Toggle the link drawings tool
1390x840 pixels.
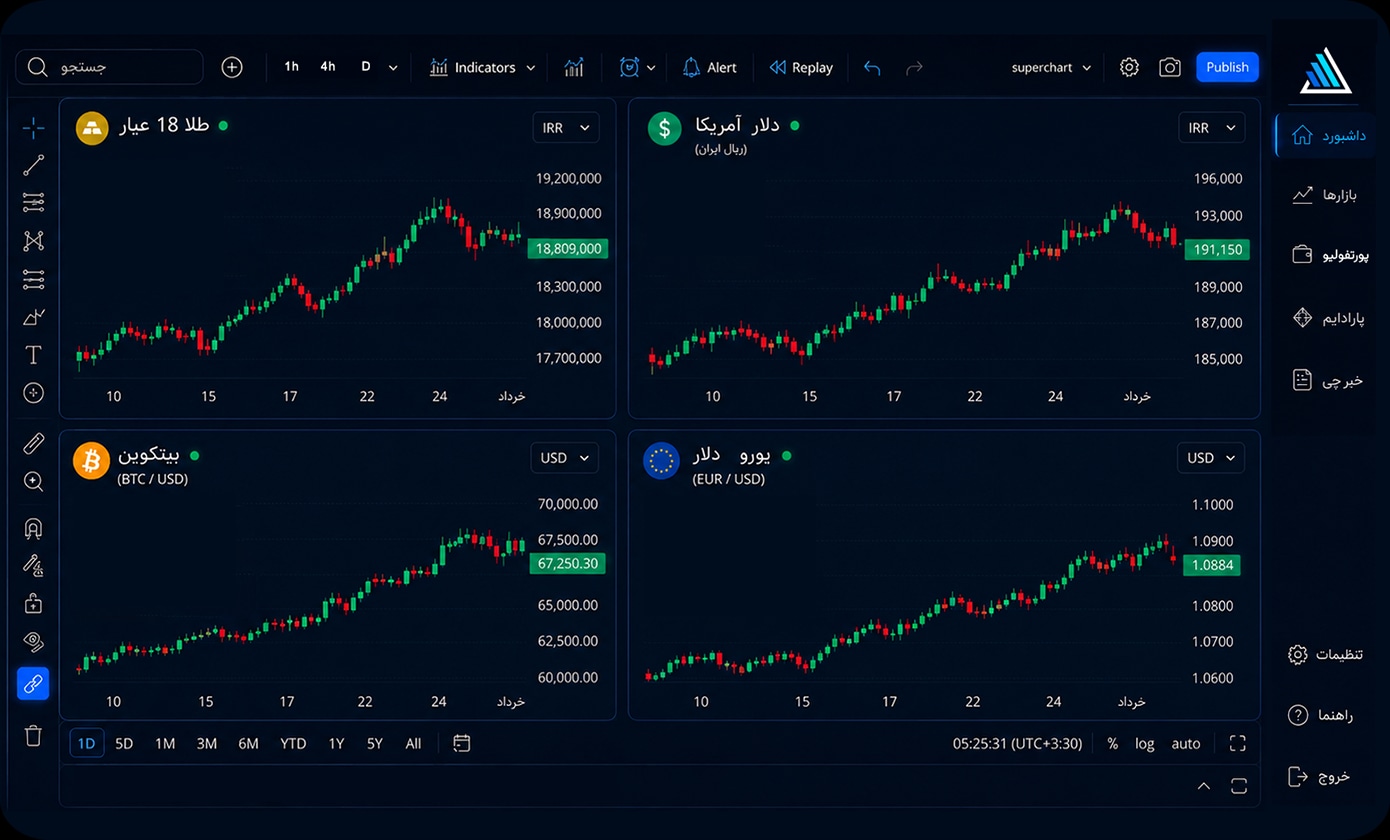coord(33,684)
